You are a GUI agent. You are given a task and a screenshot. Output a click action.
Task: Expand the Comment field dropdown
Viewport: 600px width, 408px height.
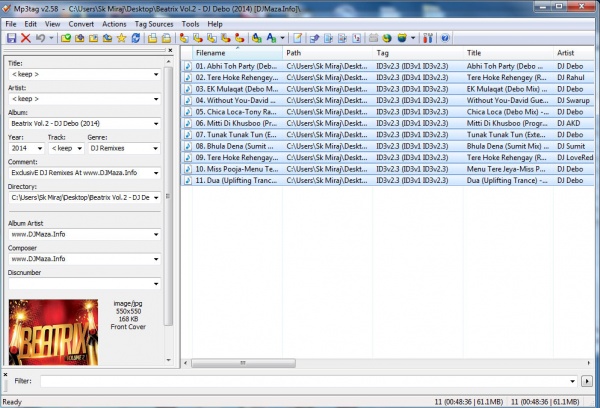tap(156, 173)
